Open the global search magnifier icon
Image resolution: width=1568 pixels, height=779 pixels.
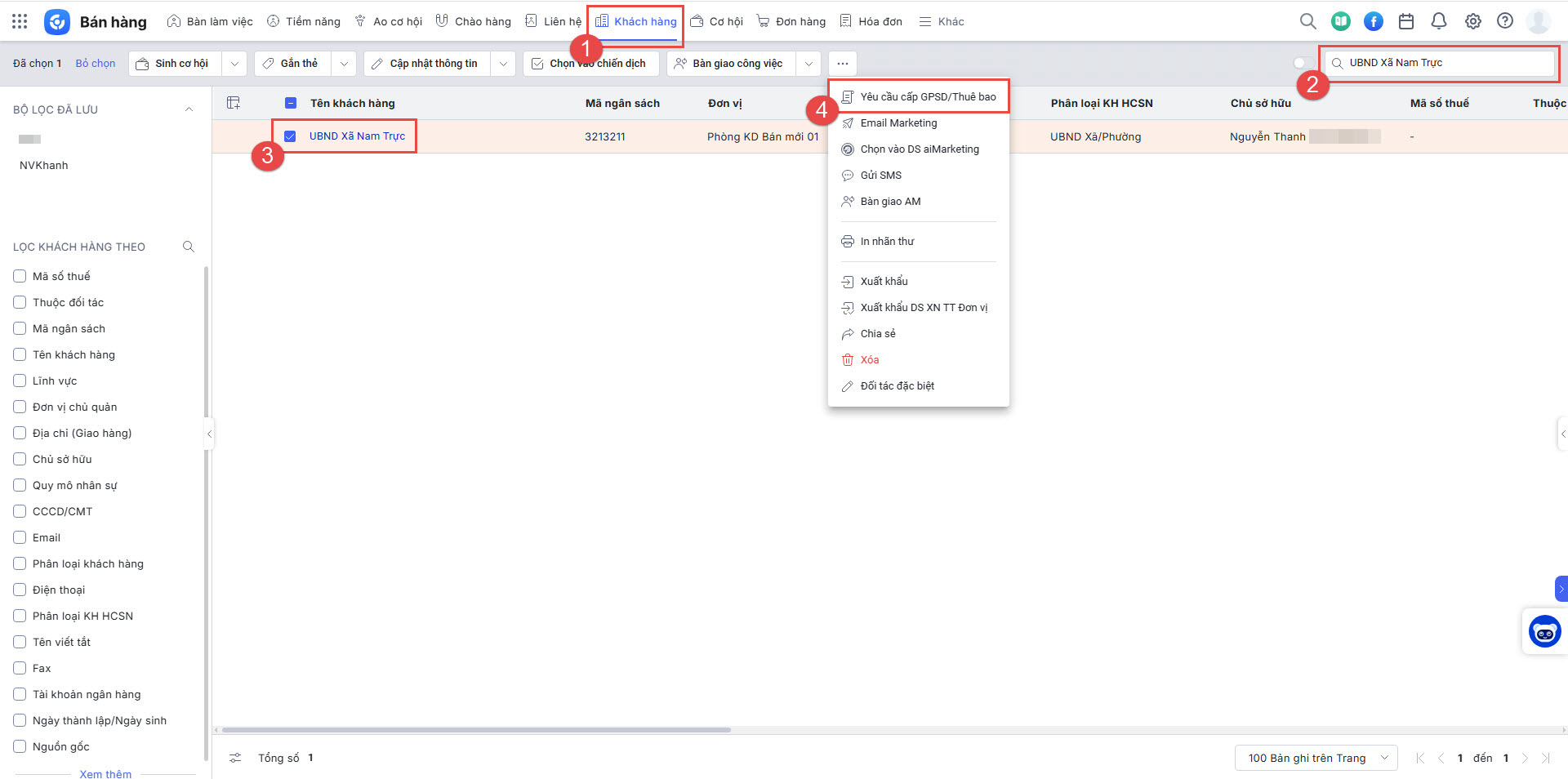point(1307,21)
